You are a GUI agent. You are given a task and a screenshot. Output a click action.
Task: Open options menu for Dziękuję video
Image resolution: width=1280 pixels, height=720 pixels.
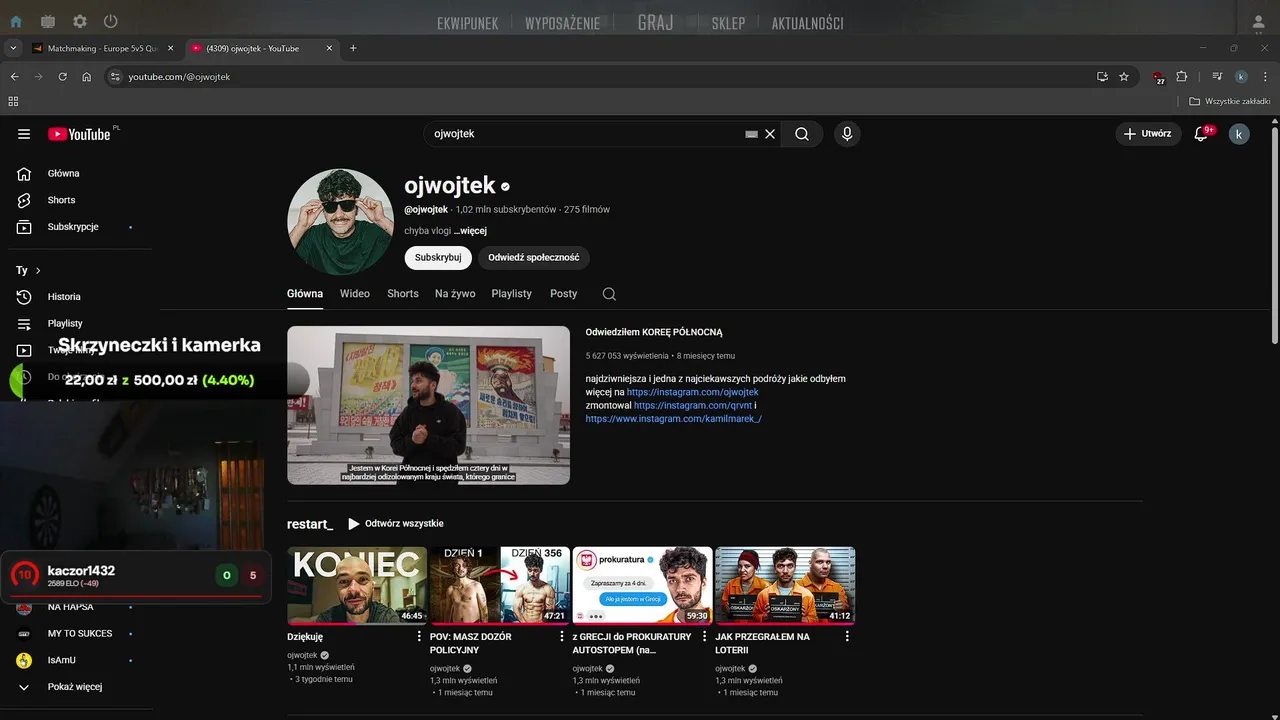[419, 637]
